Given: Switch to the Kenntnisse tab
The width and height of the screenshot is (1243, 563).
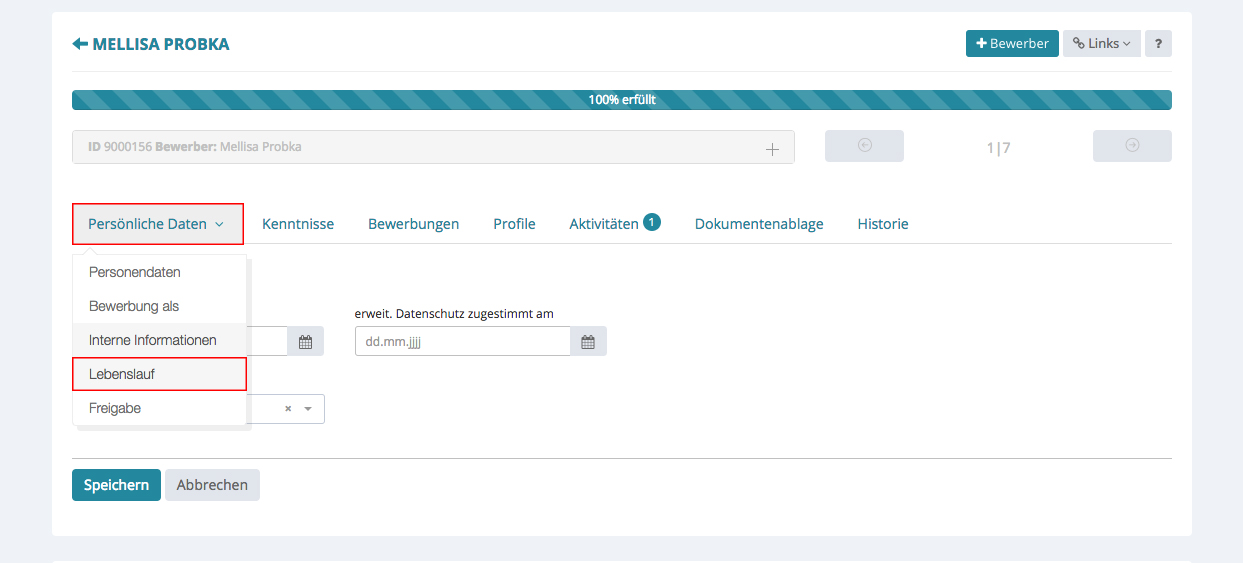Looking at the screenshot, I should [x=298, y=224].
